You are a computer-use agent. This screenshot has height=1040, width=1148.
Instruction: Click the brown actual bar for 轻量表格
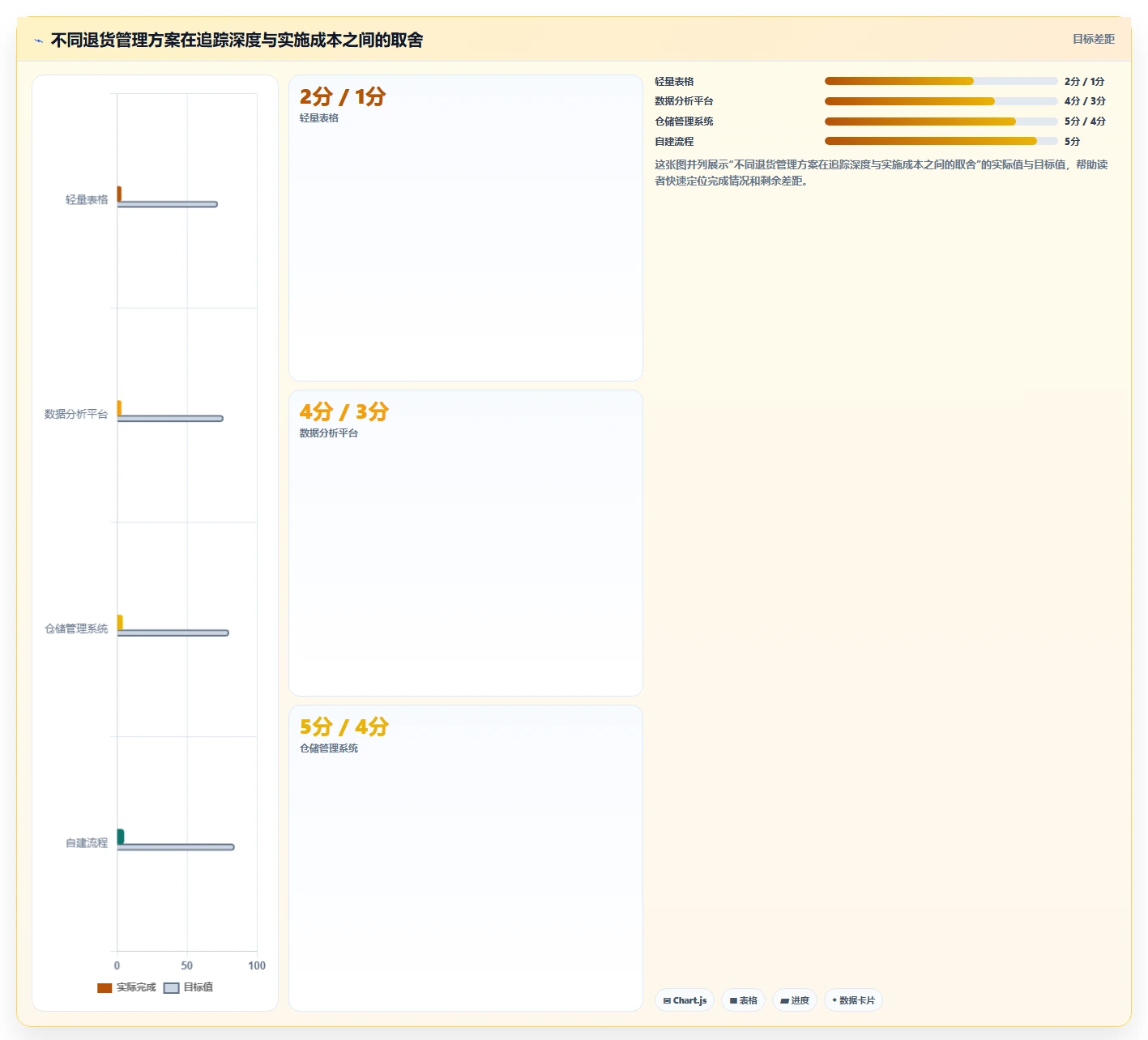click(x=119, y=194)
